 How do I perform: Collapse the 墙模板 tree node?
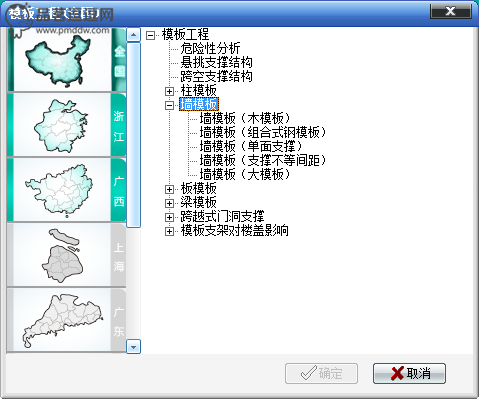click(169, 105)
